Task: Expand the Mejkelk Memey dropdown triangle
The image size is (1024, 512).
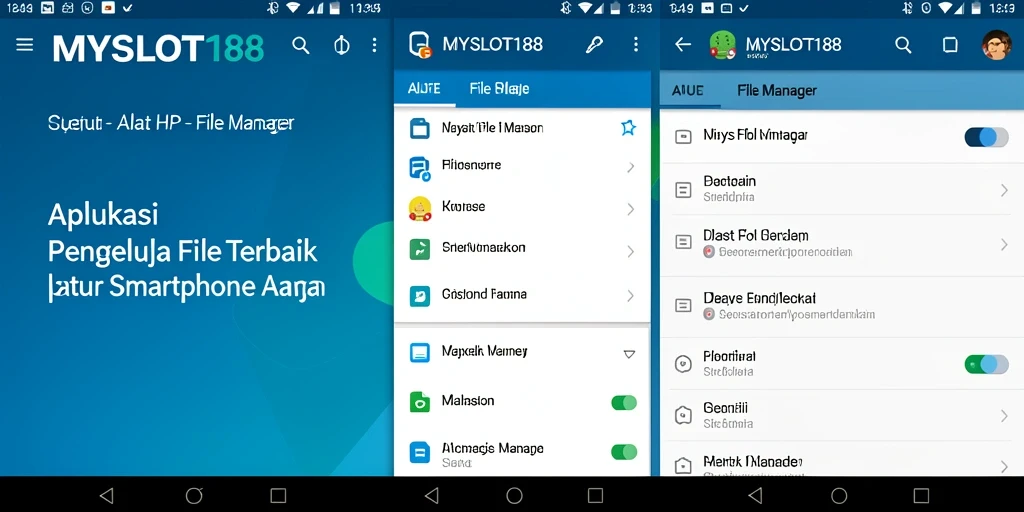Action: pos(629,354)
